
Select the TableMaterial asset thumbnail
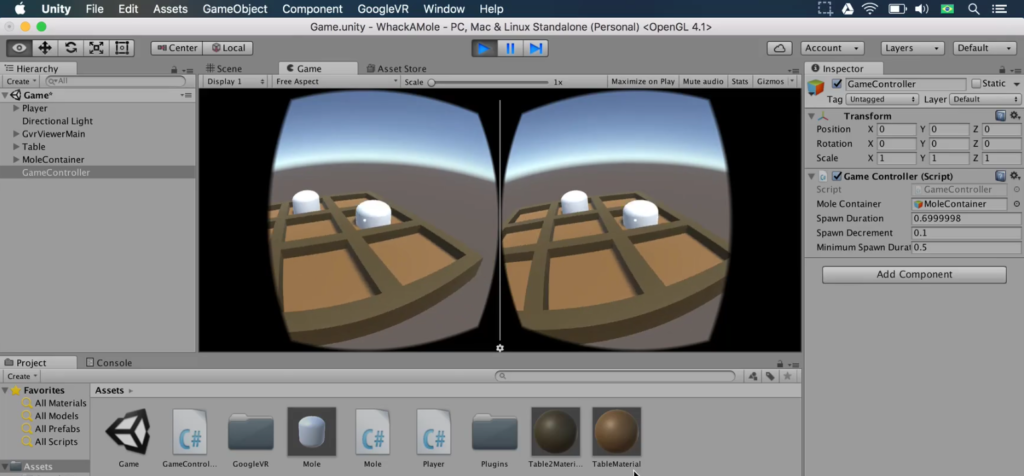pos(616,432)
